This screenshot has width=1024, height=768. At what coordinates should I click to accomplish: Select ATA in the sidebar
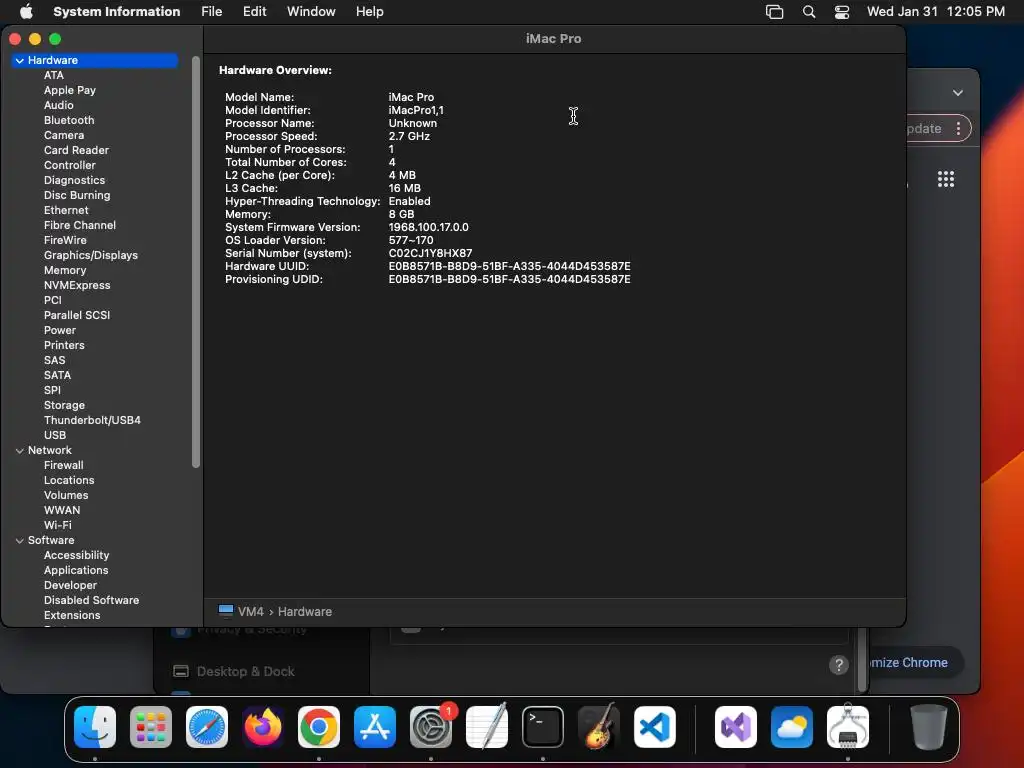[54, 75]
